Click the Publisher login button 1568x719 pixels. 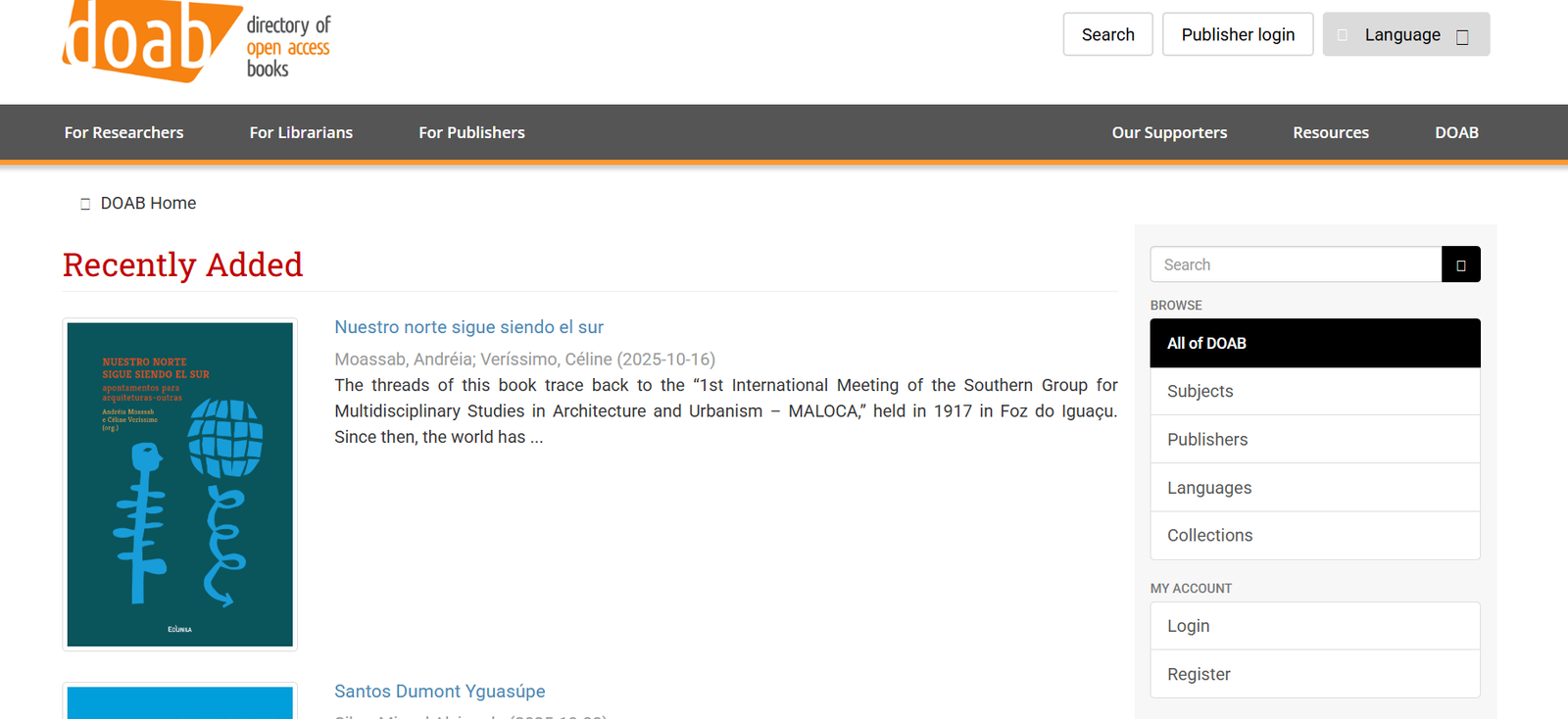click(1237, 34)
